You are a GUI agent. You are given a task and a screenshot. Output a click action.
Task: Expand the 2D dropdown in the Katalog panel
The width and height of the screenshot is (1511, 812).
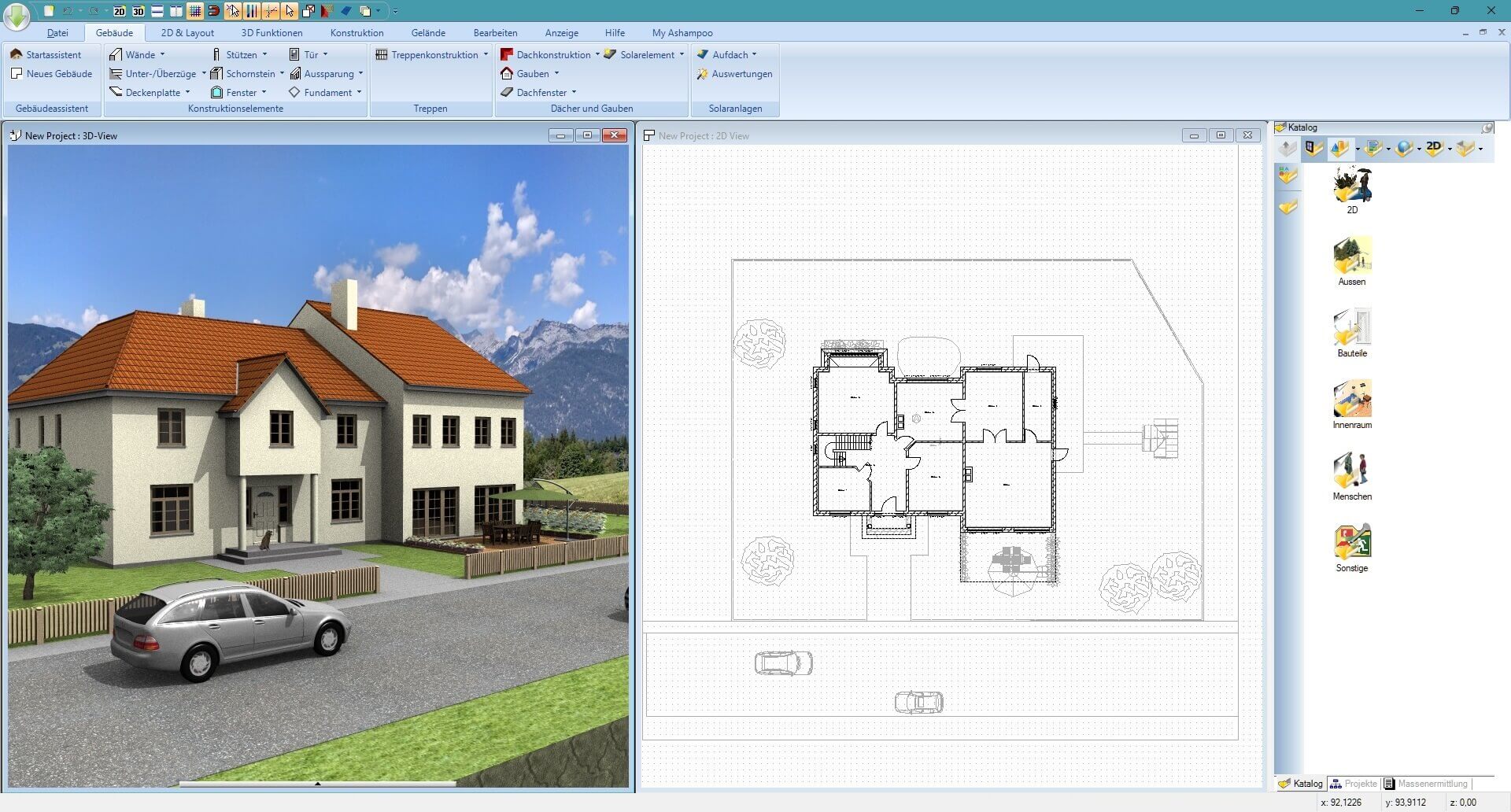click(x=1450, y=149)
